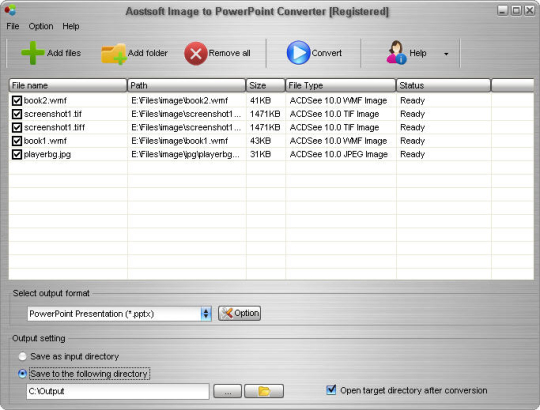The image size is (540, 410).
Task: Open the output folder with the yellow folder icon button
Action: click(264, 391)
